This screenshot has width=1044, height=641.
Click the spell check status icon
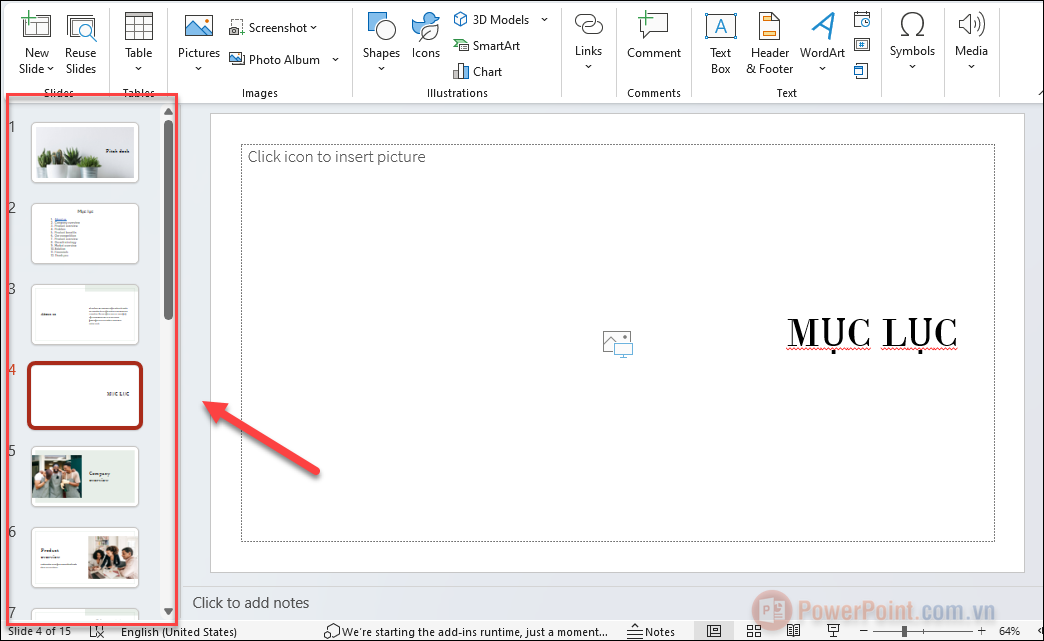(97, 631)
